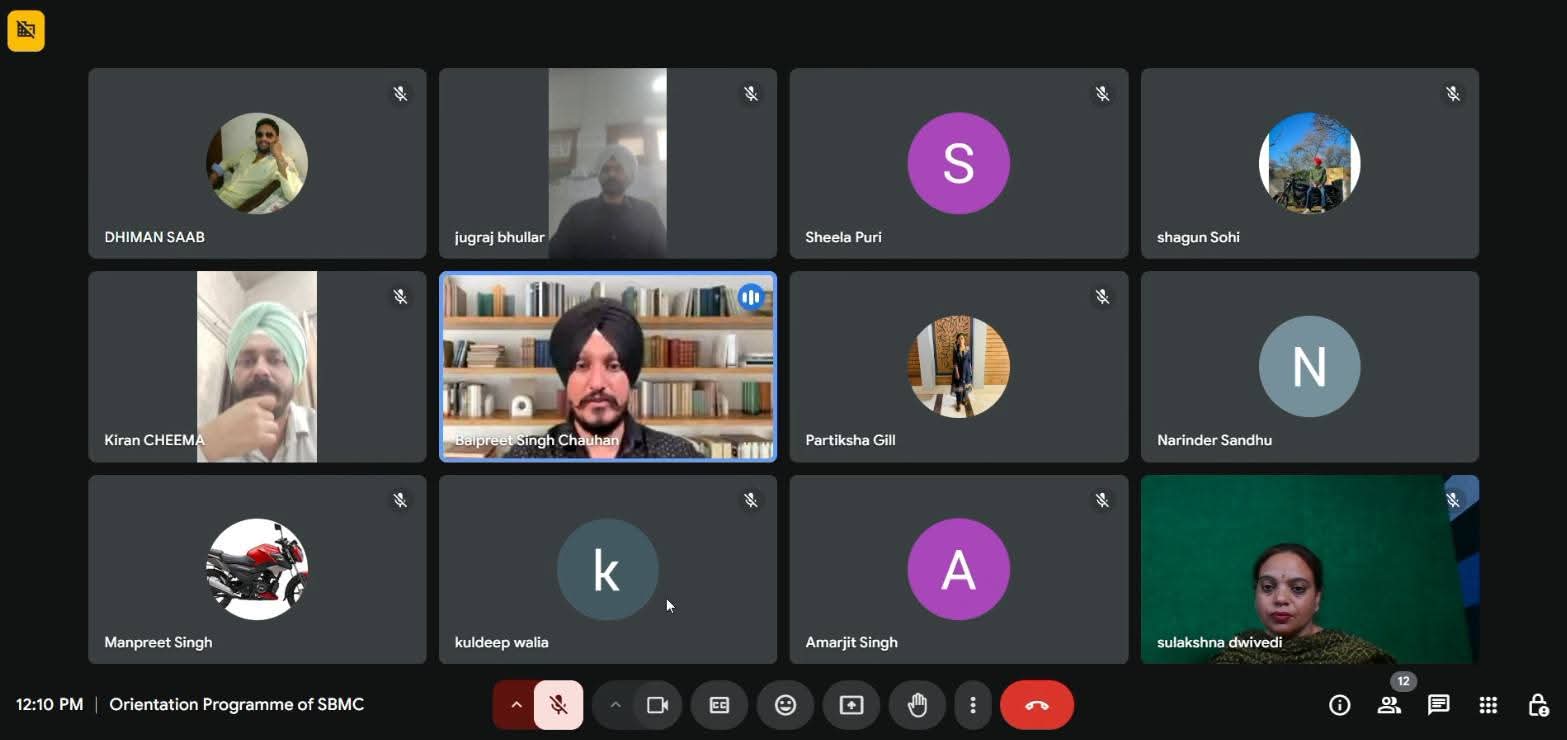Click the name label kuldeep walia
The height and width of the screenshot is (740, 1567).
[x=501, y=642]
